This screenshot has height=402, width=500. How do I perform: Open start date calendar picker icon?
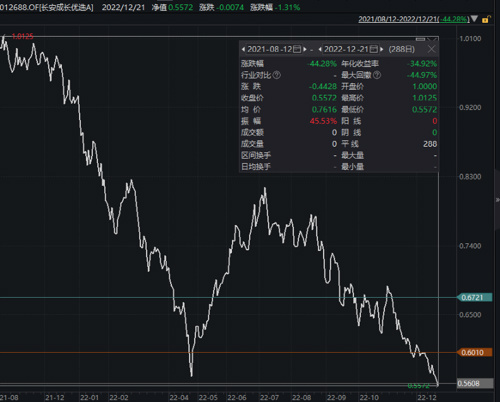297,49
